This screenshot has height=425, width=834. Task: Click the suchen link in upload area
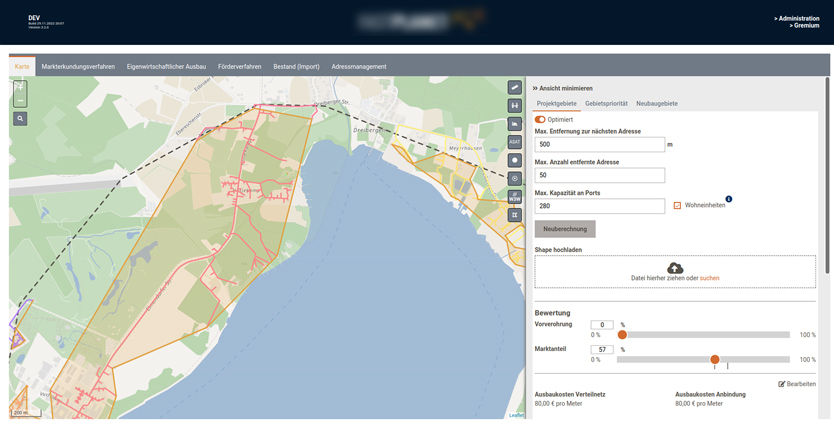[x=709, y=278]
